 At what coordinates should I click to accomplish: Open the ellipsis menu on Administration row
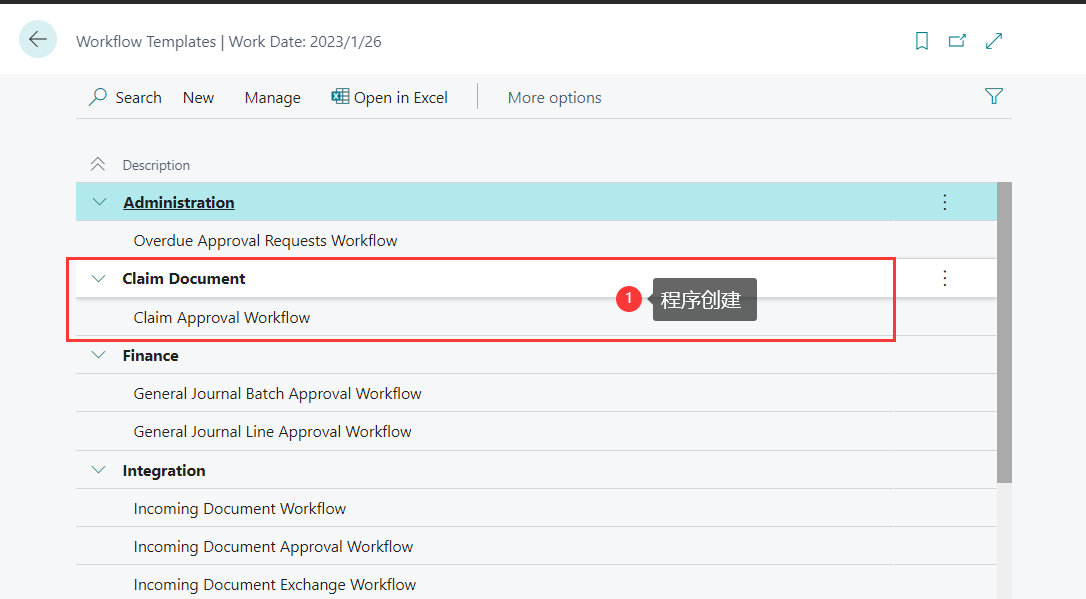[x=944, y=202]
